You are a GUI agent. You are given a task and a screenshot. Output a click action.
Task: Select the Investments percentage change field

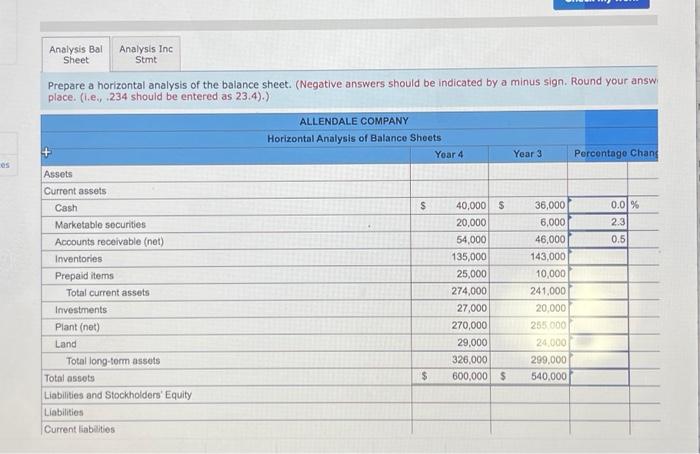tap(599, 308)
